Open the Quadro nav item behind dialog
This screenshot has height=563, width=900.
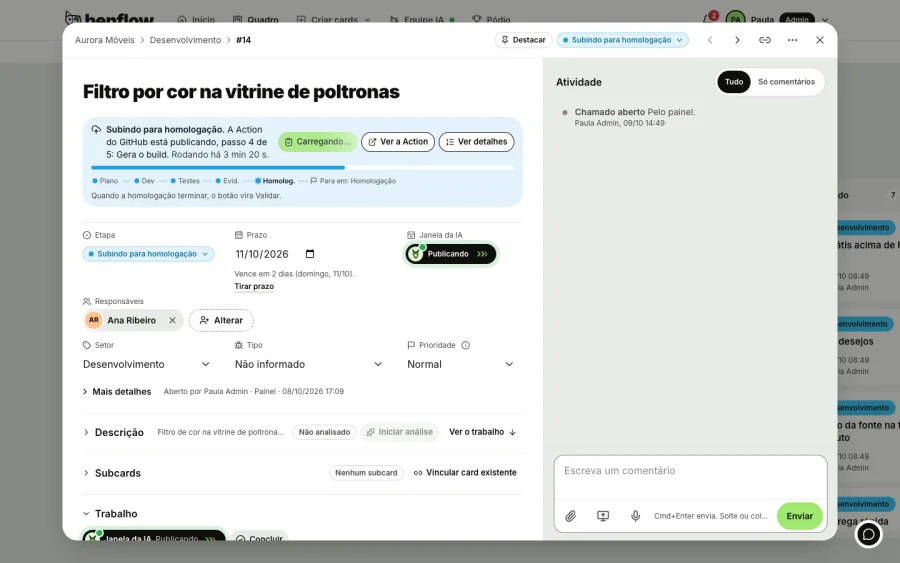(256, 20)
